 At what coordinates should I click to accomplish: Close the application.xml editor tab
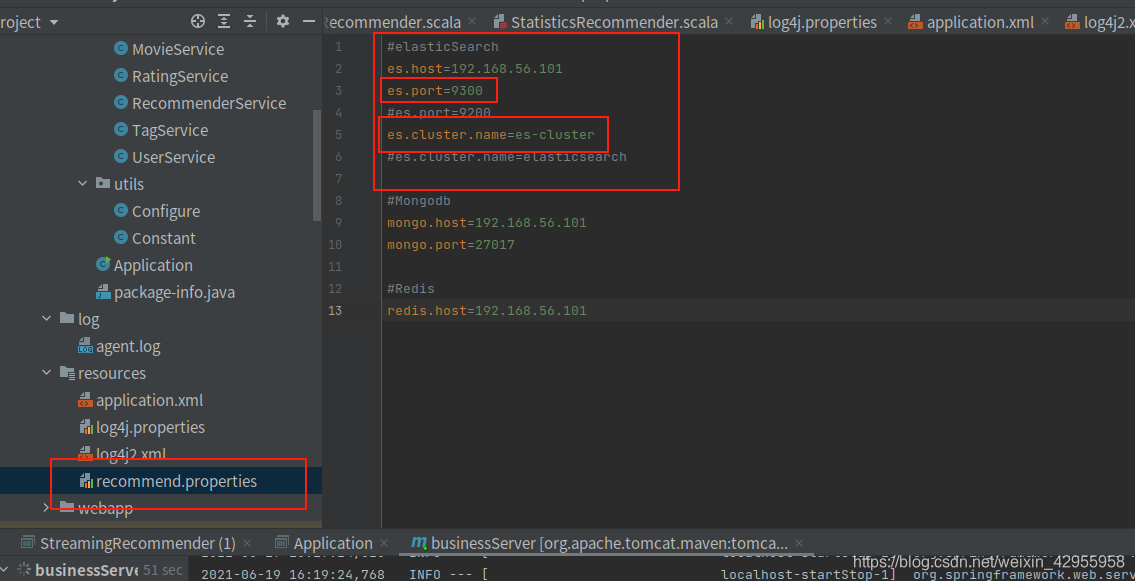[1045, 22]
